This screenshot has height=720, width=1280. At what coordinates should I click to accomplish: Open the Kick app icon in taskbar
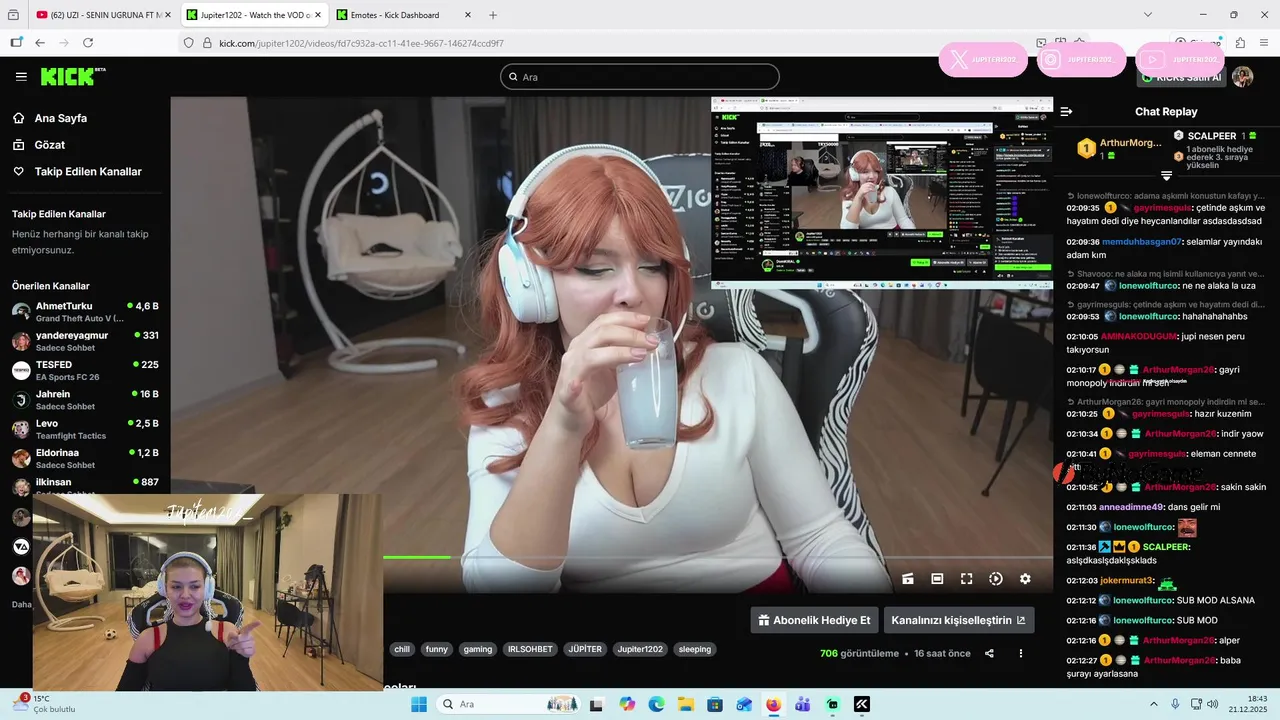click(x=861, y=704)
